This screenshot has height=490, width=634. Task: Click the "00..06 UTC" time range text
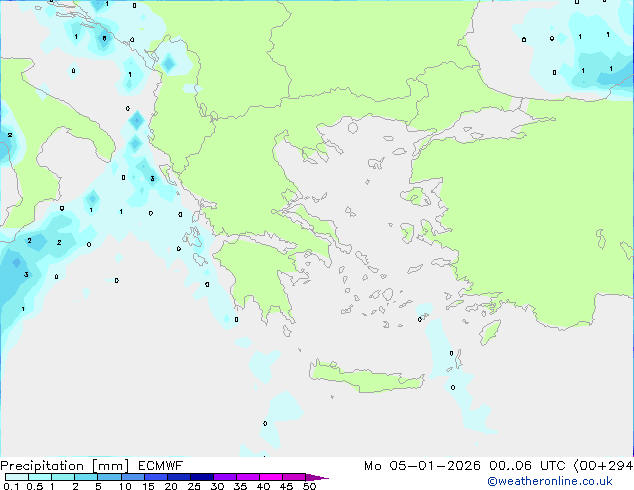(x=527, y=466)
